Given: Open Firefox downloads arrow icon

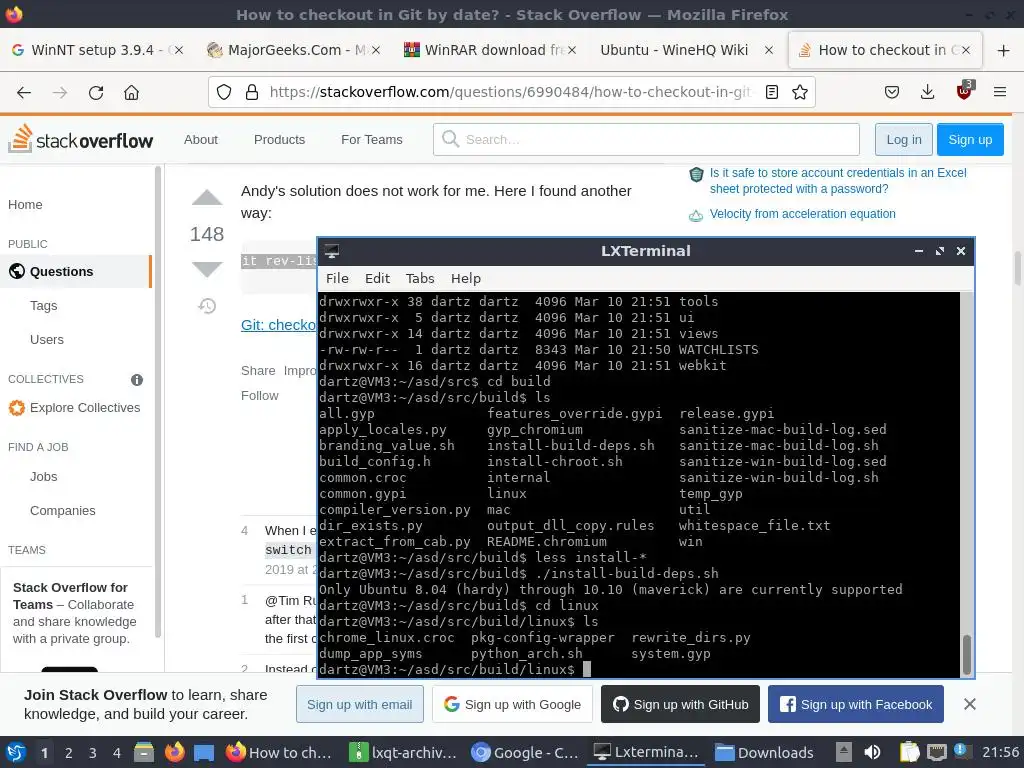Looking at the screenshot, I should pos(927,92).
